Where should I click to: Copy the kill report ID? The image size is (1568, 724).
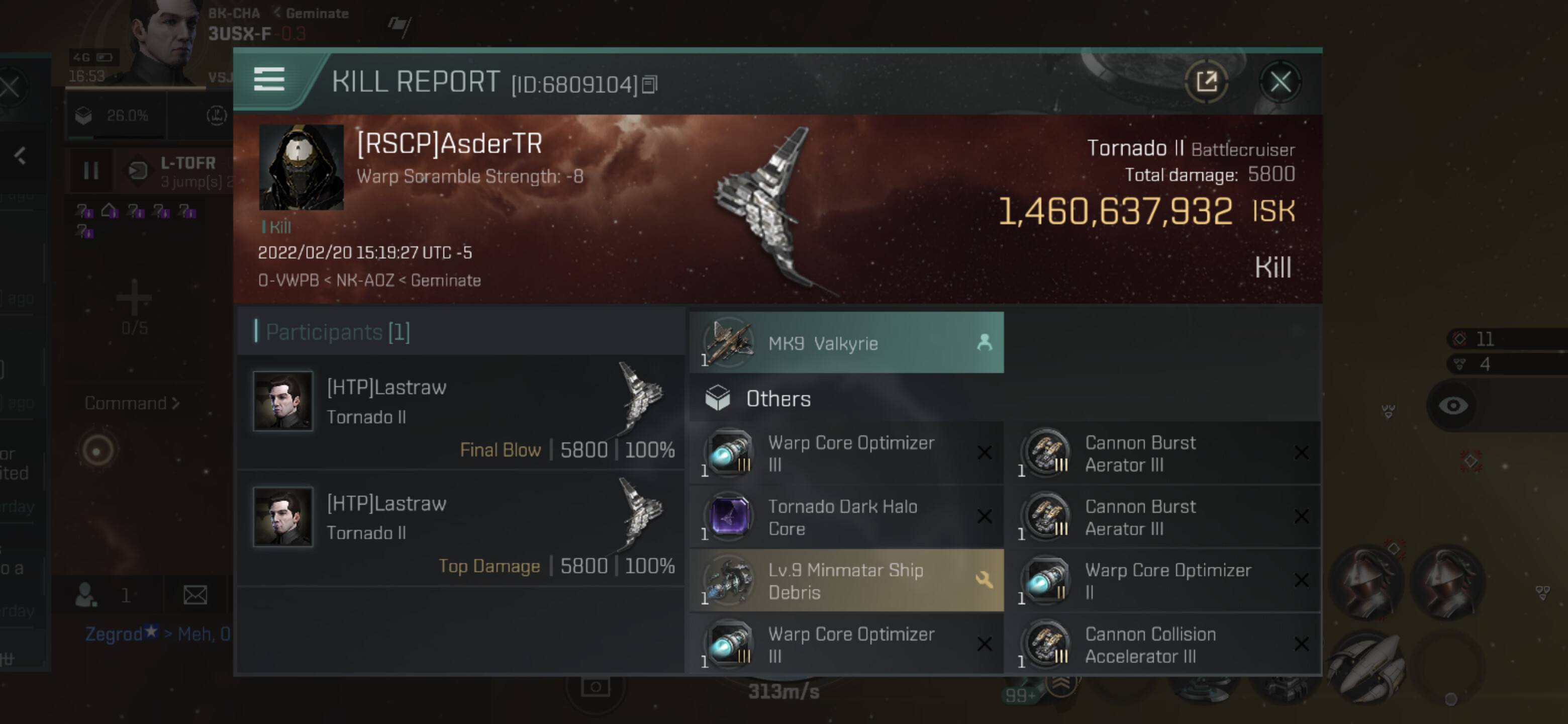pos(650,84)
